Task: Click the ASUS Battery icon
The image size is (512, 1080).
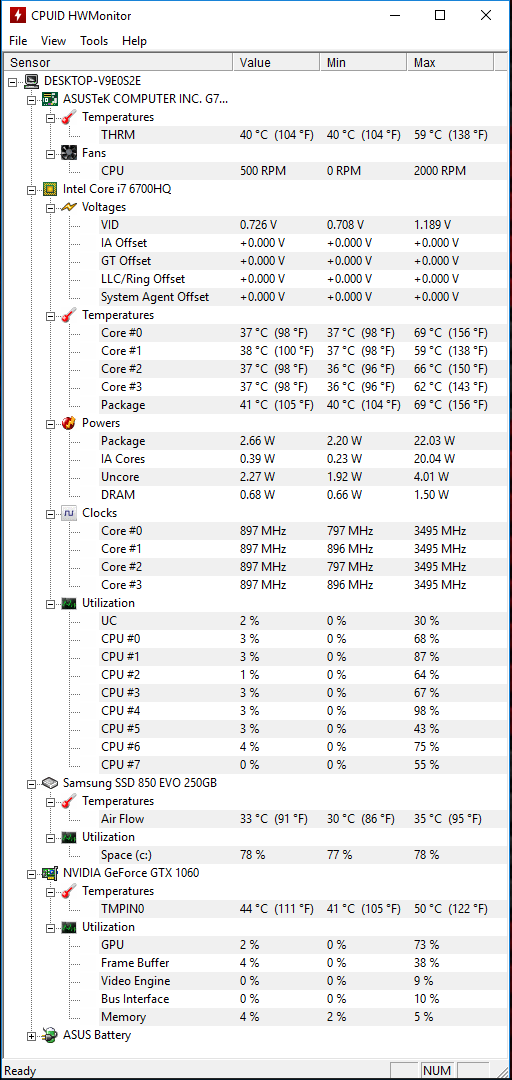Action: click(50, 1035)
